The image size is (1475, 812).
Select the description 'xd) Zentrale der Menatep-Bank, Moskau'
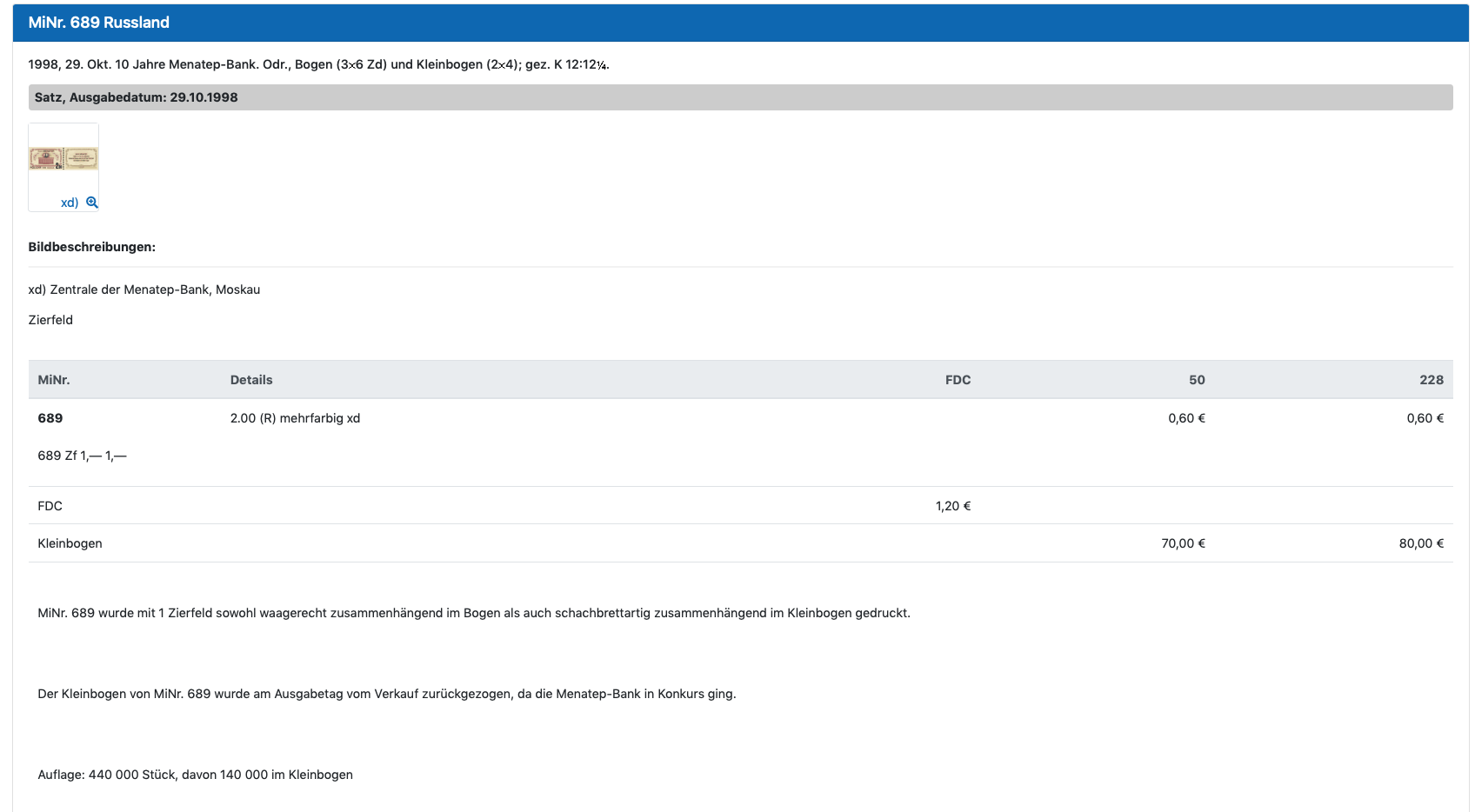pos(144,290)
